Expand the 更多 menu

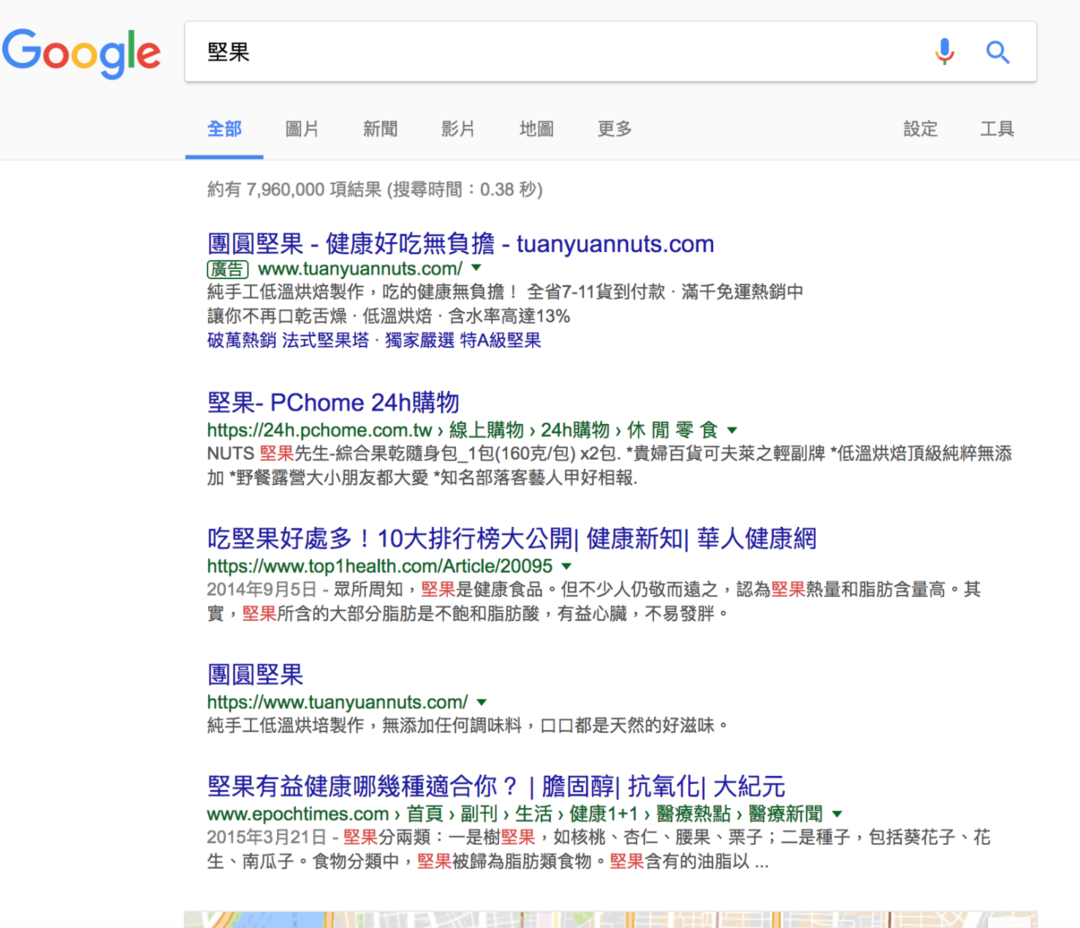[x=614, y=129]
